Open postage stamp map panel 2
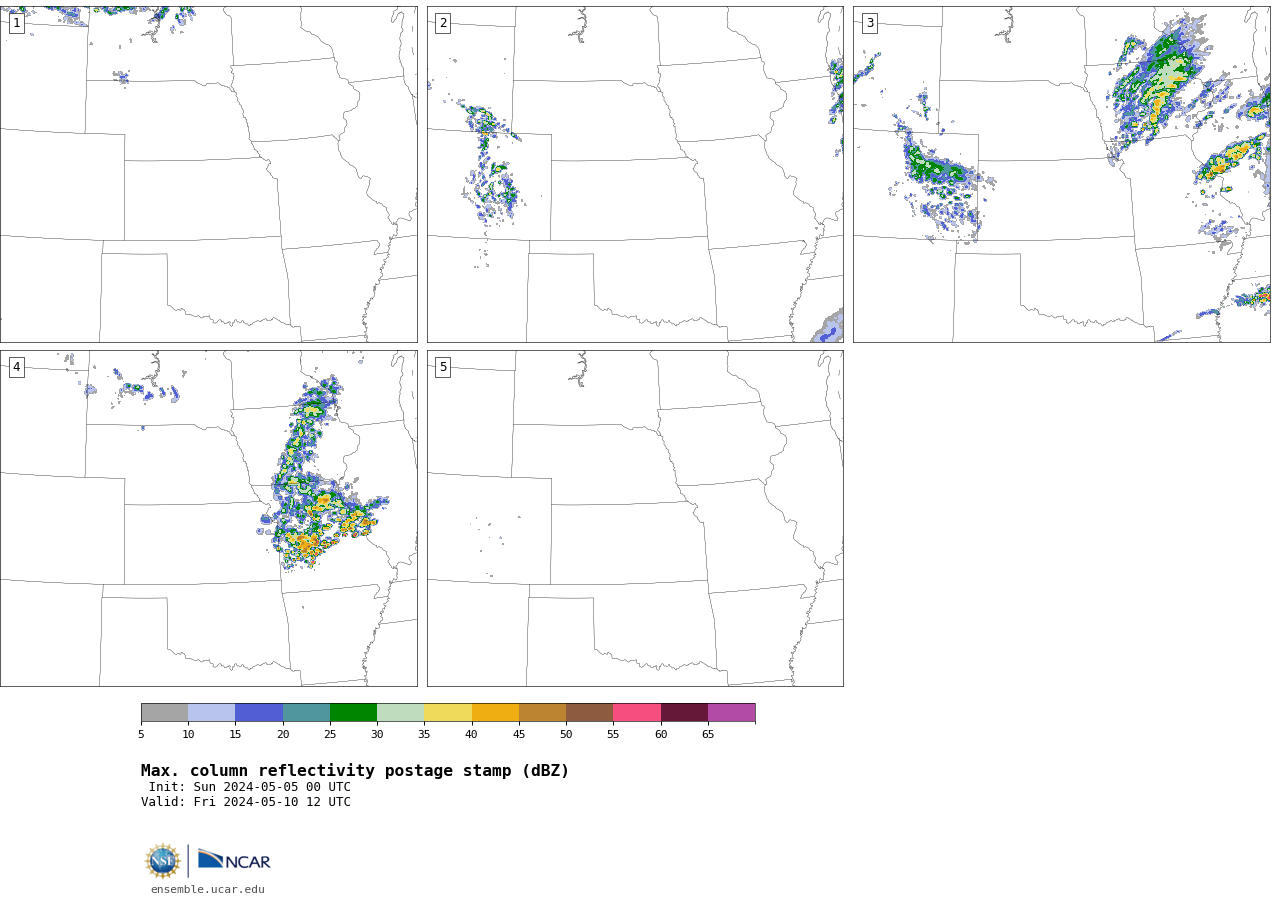 [x=635, y=174]
